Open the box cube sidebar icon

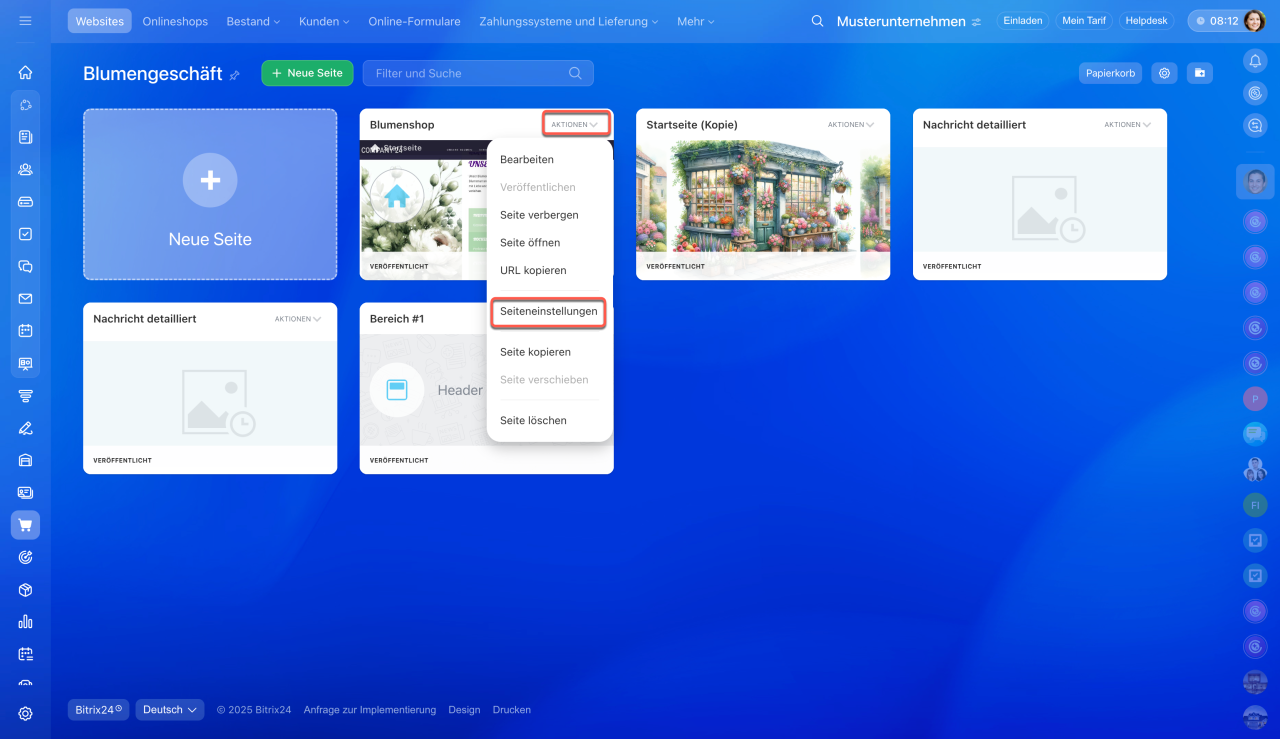25,590
